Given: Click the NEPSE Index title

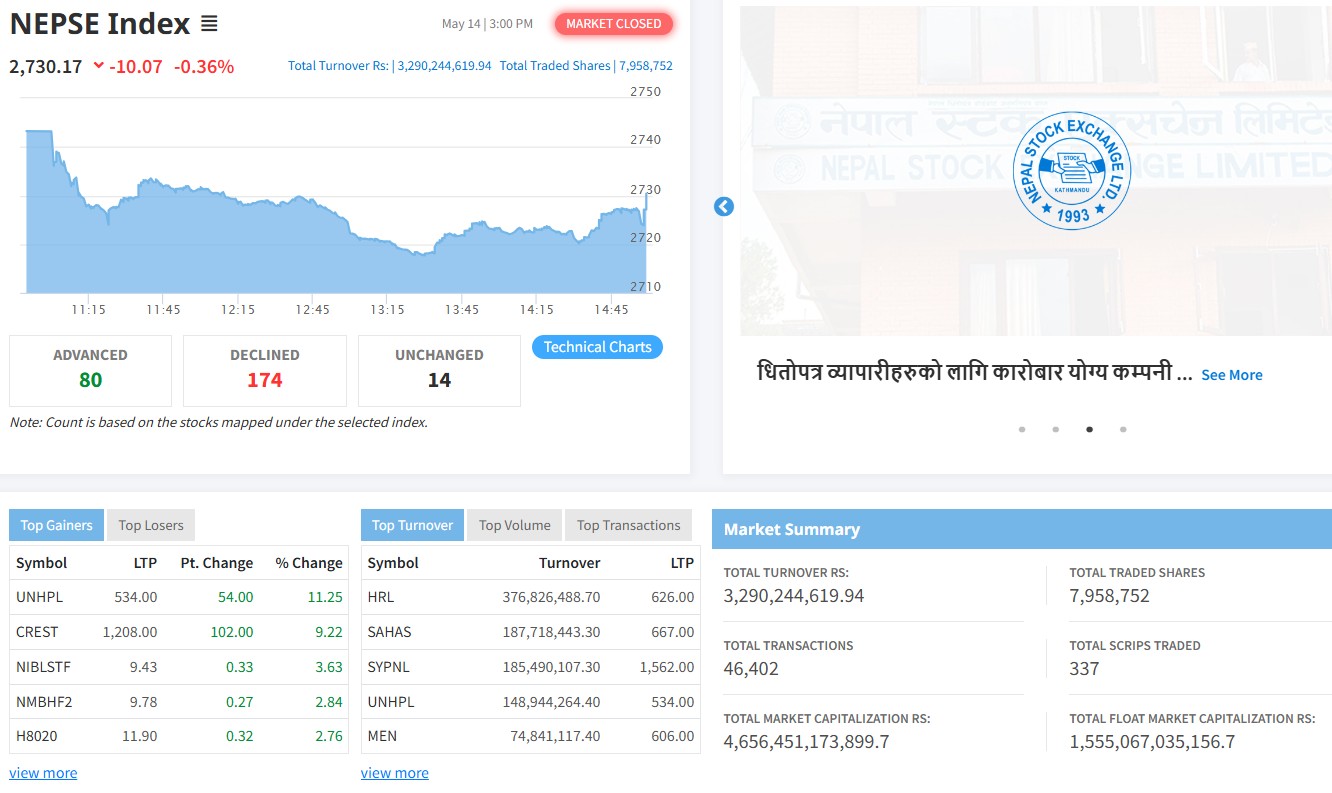Looking at the screenshot, I should coord(100,24).
